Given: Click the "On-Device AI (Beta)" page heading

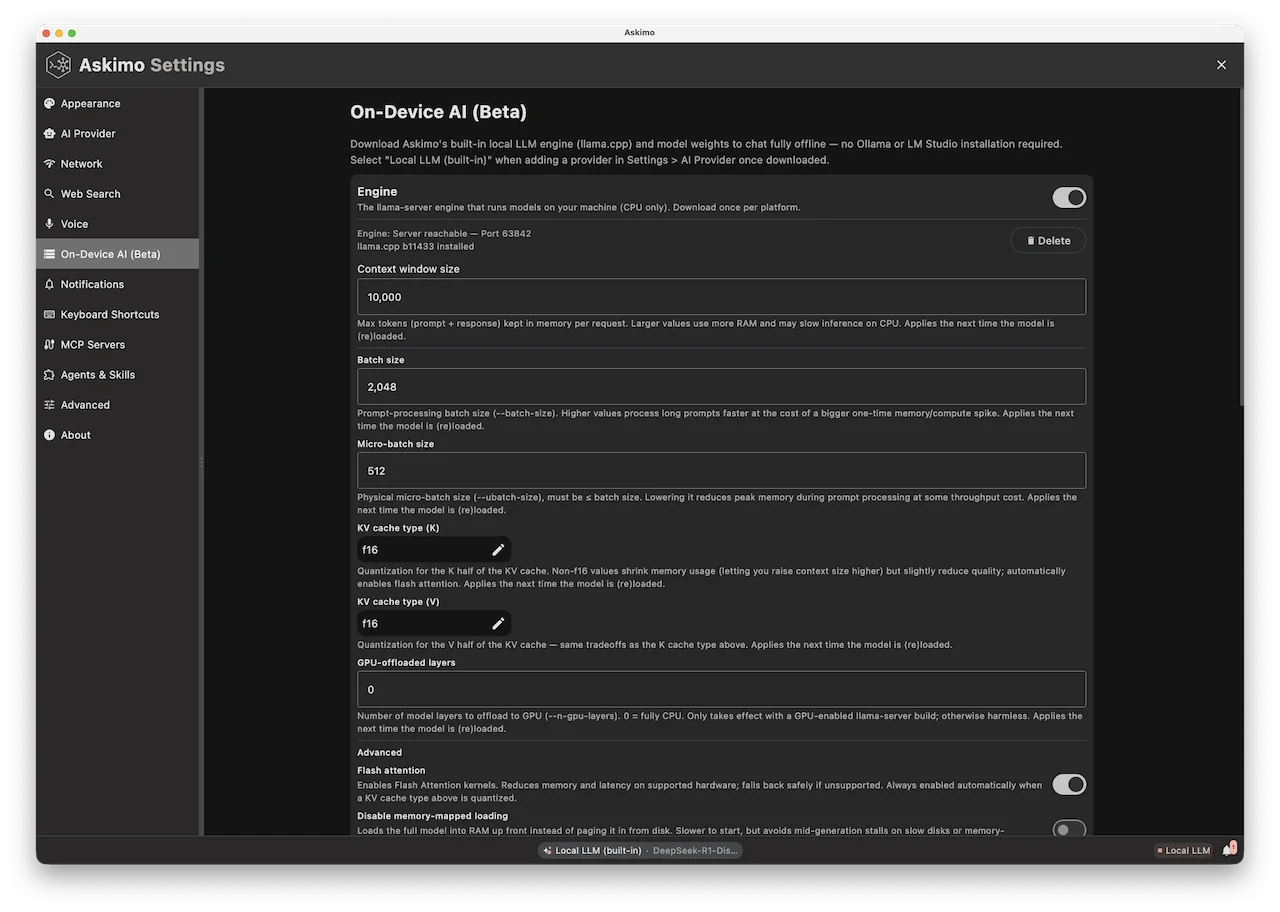Looking at the screenshot, I should (438, 112).
